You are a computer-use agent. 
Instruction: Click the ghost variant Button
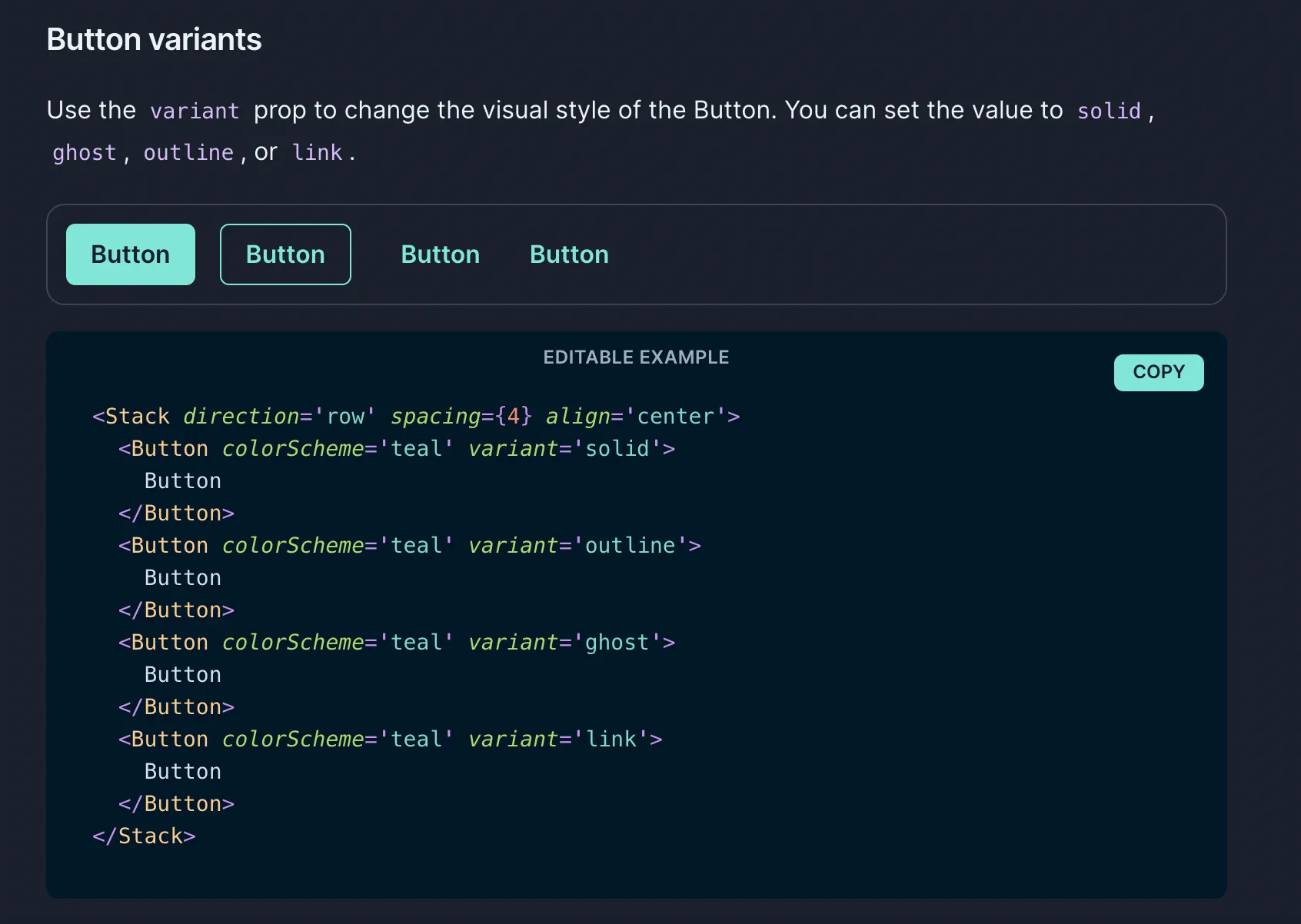[x=441, y=254]
